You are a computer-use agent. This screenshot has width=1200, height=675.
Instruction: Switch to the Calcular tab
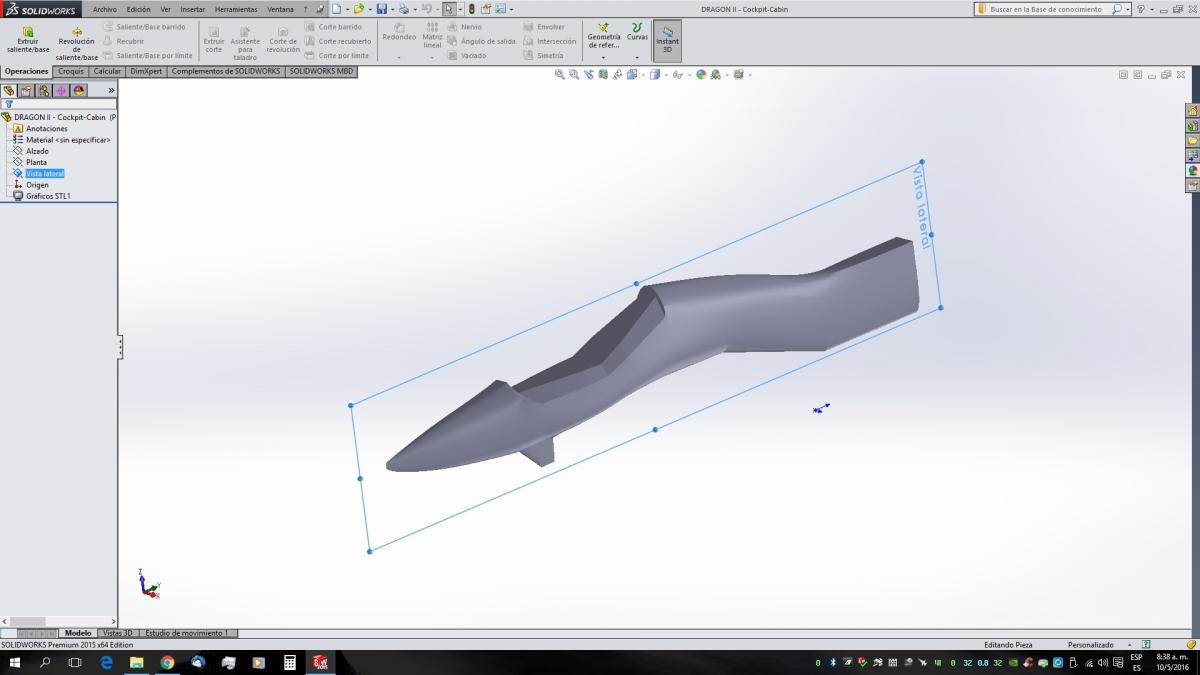(x=107, y=71)
